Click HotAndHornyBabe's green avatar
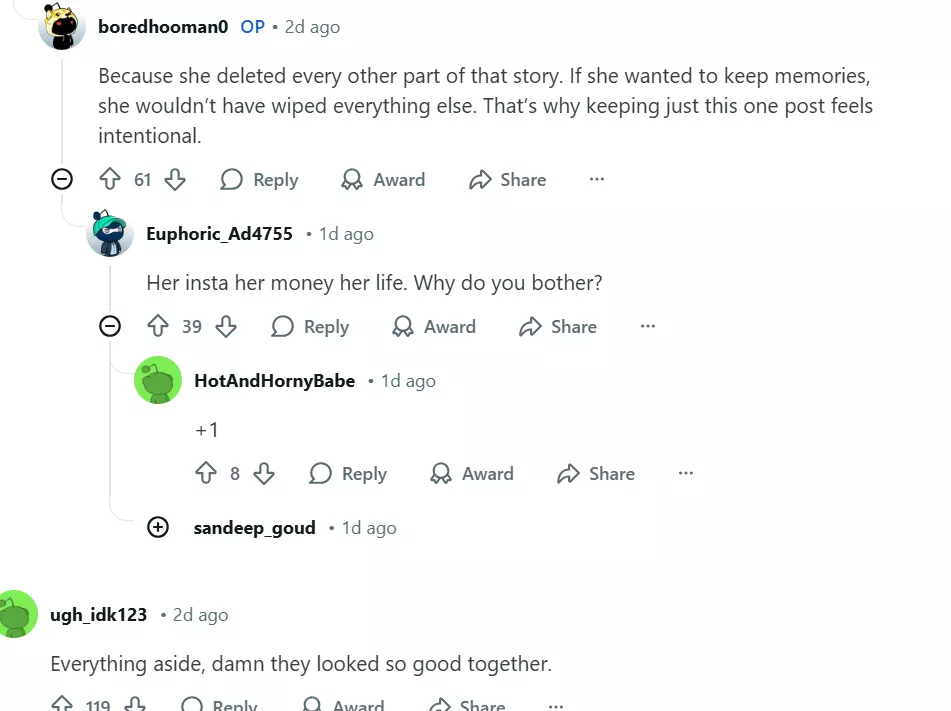 coord(158,380)
